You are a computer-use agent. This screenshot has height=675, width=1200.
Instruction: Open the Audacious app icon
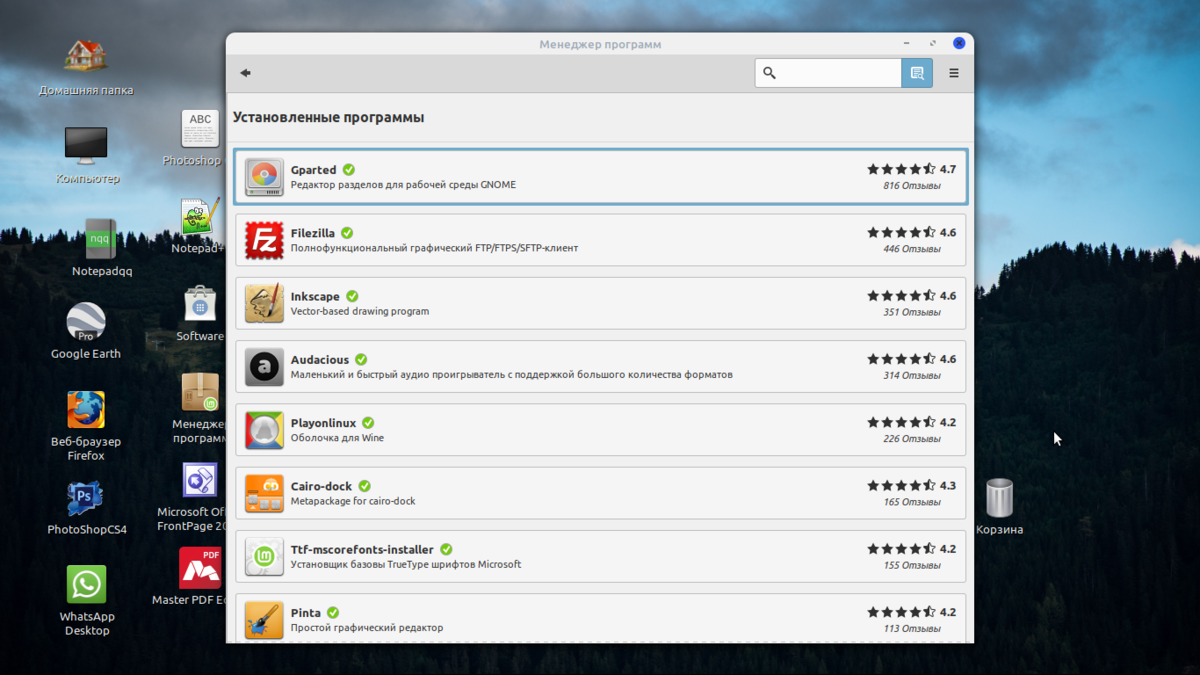point(264,367)
